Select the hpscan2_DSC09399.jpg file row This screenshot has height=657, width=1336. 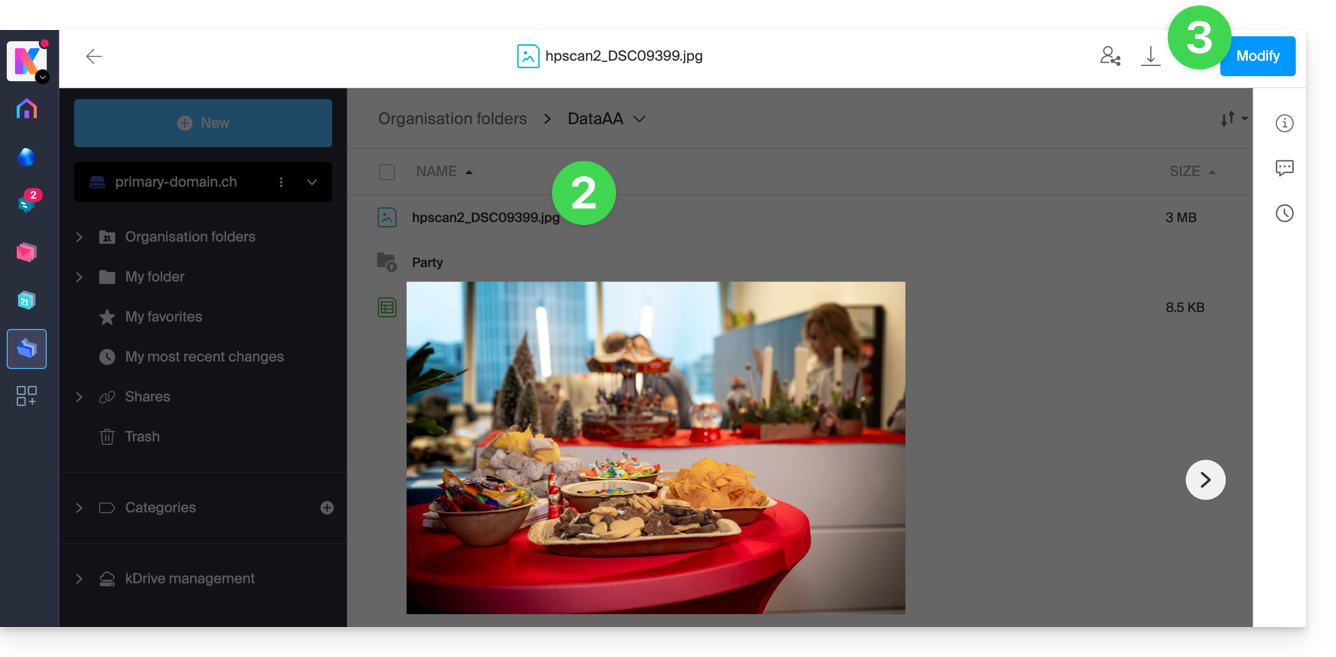click(800, 217)
